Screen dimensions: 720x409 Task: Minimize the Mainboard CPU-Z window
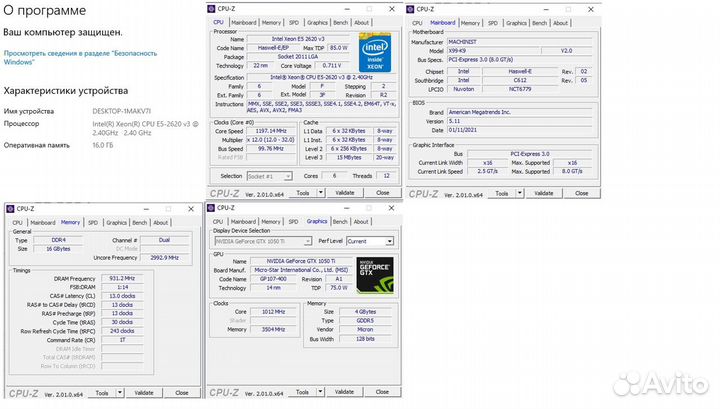(546, 9)
